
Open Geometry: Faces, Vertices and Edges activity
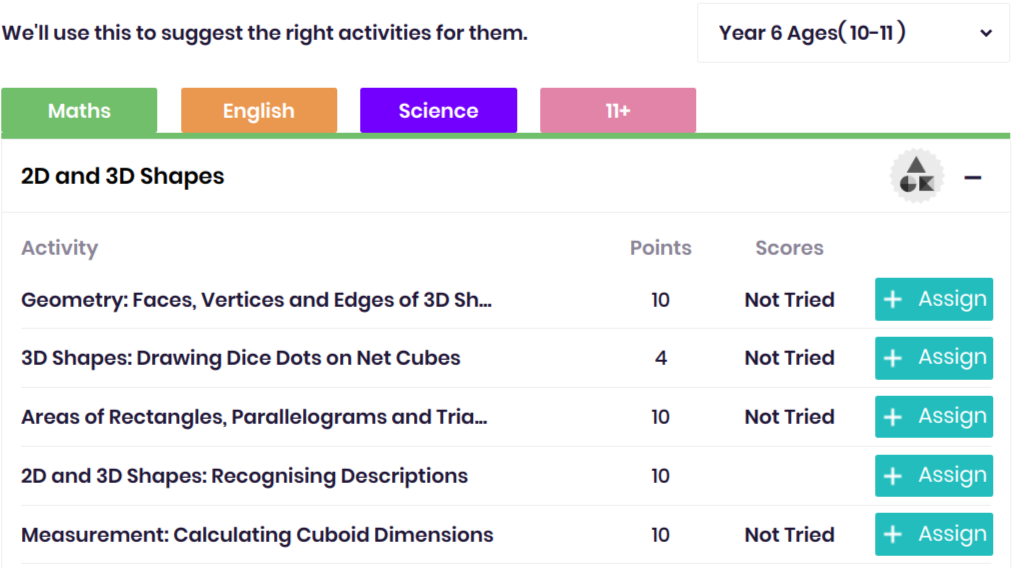(x=256, y=300)
